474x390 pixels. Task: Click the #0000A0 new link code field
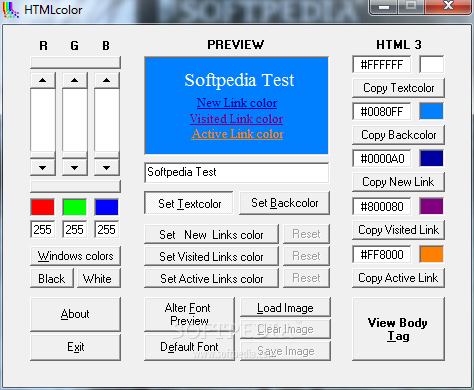382,158
